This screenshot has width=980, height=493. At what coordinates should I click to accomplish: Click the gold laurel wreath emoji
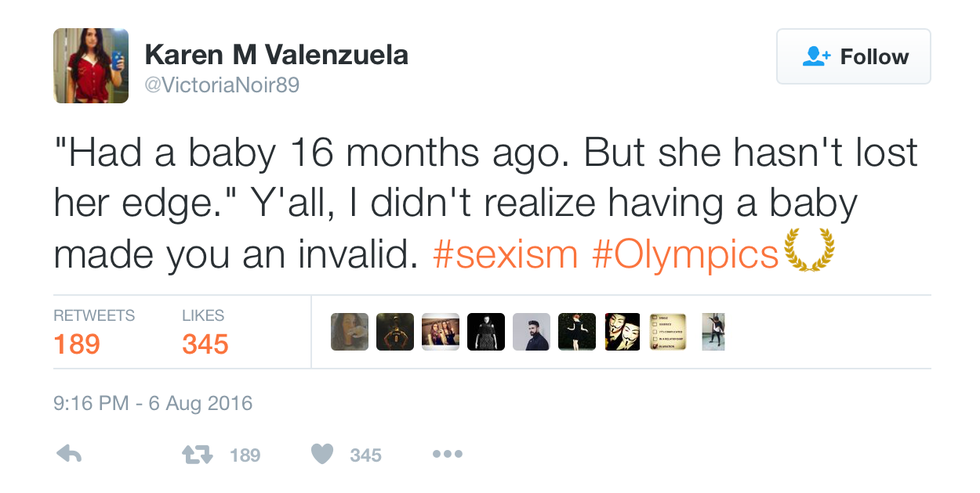(809, 252)
